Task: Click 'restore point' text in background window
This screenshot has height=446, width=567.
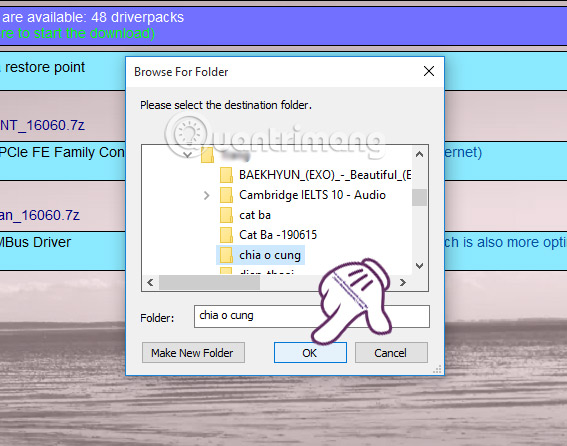Action: point(45,67)
